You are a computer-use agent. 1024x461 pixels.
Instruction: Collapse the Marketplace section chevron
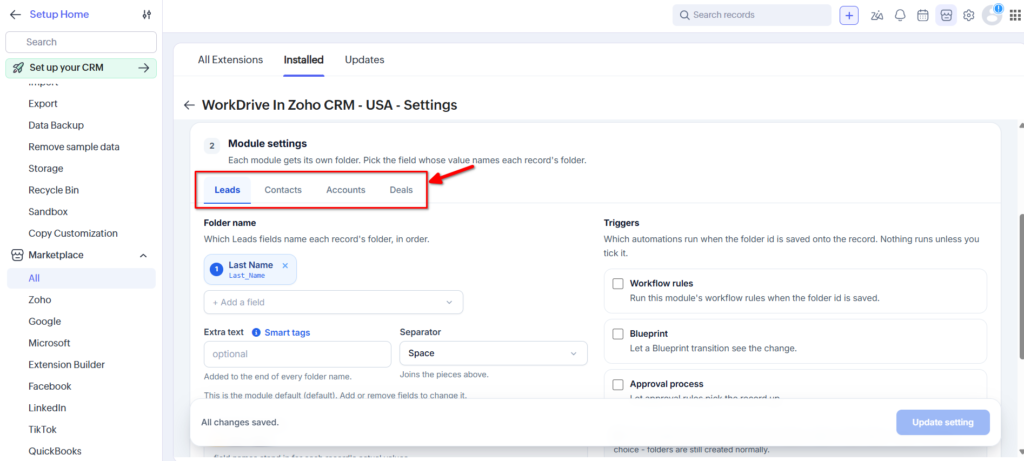143,255
